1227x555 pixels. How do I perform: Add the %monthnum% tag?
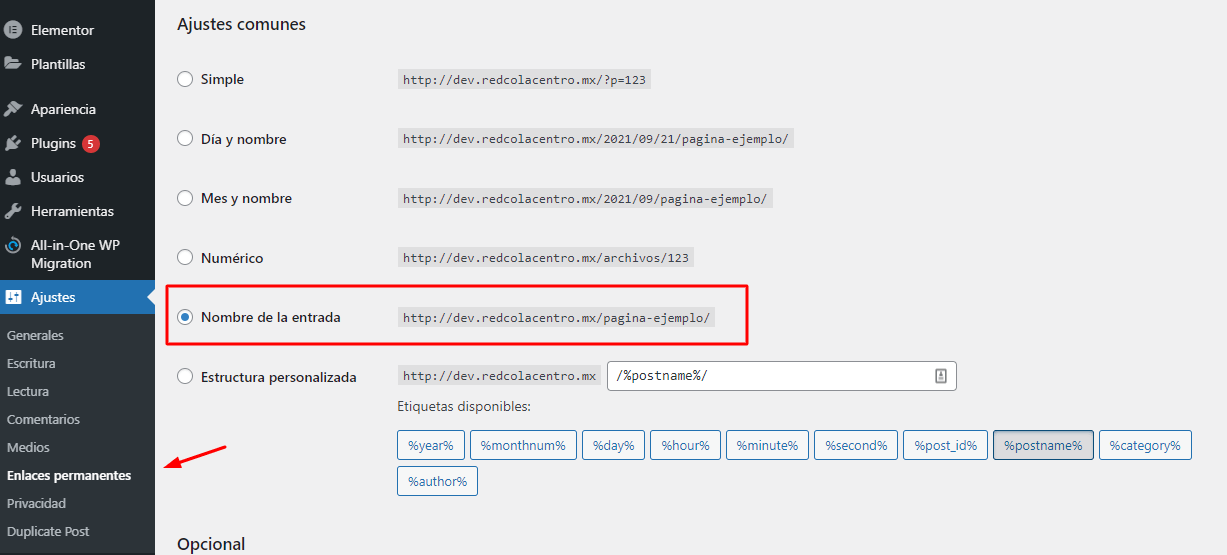524,445
